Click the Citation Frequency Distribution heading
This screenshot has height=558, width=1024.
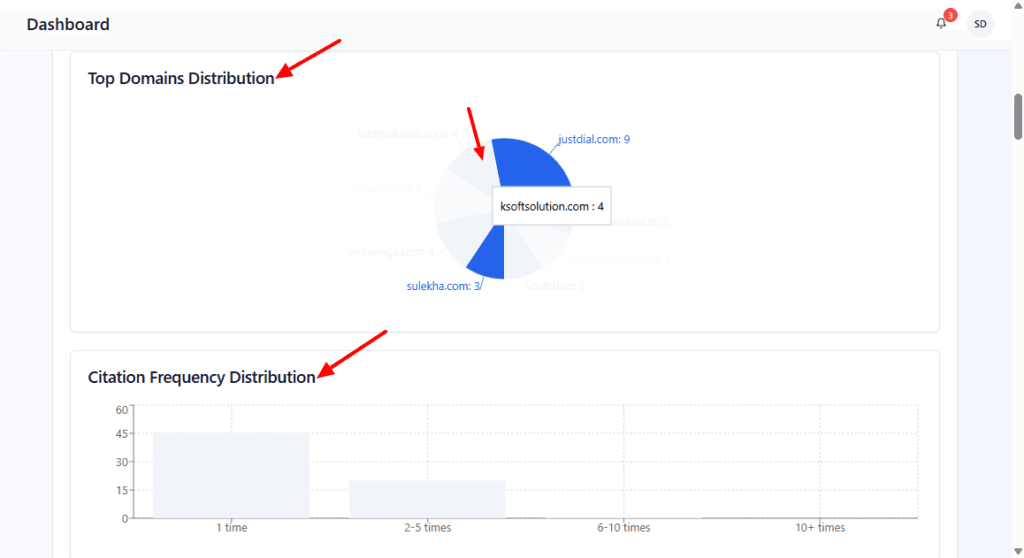click(x=201, y=377)
